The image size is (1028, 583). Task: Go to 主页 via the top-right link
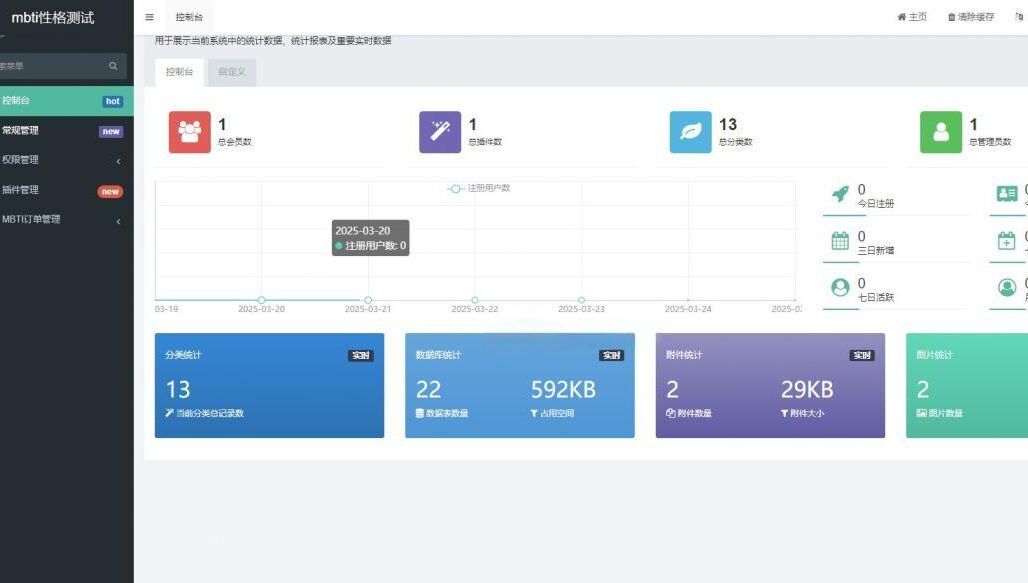(911, 15)
